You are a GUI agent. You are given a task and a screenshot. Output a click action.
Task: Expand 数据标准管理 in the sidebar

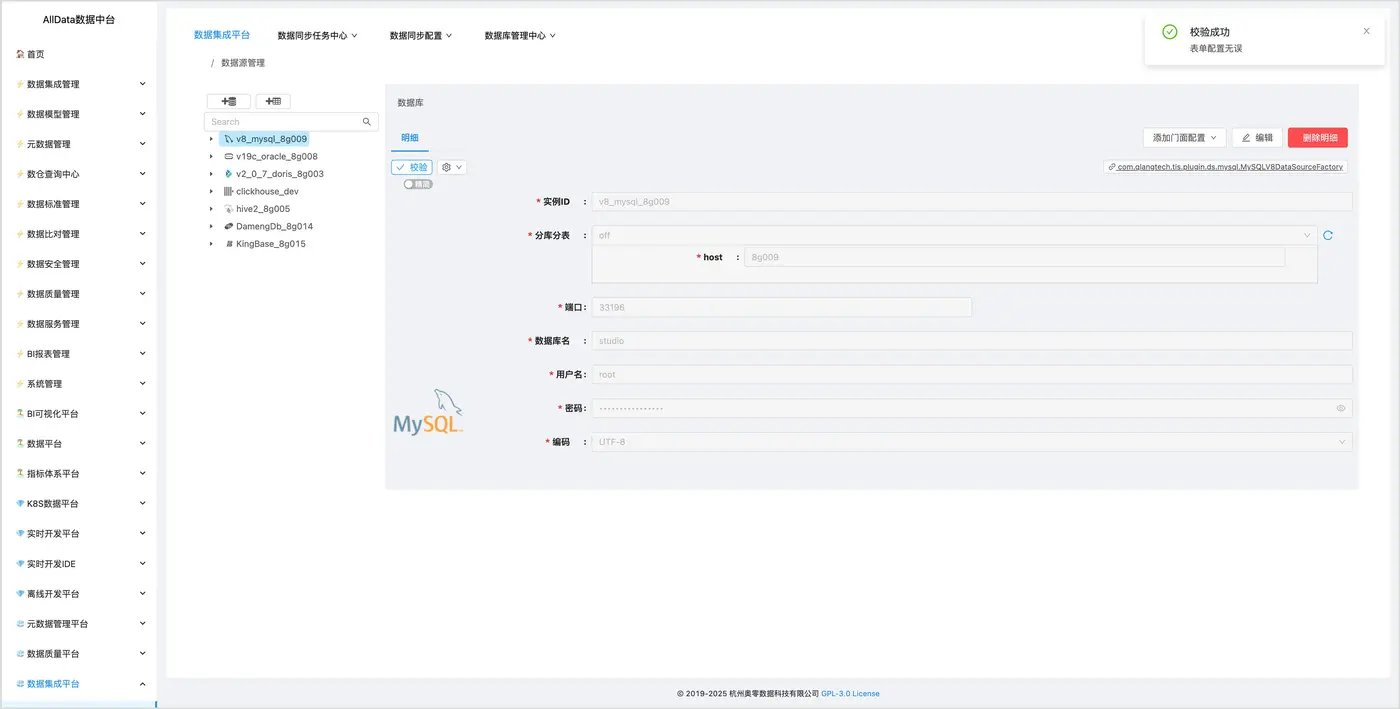[79, 204]
